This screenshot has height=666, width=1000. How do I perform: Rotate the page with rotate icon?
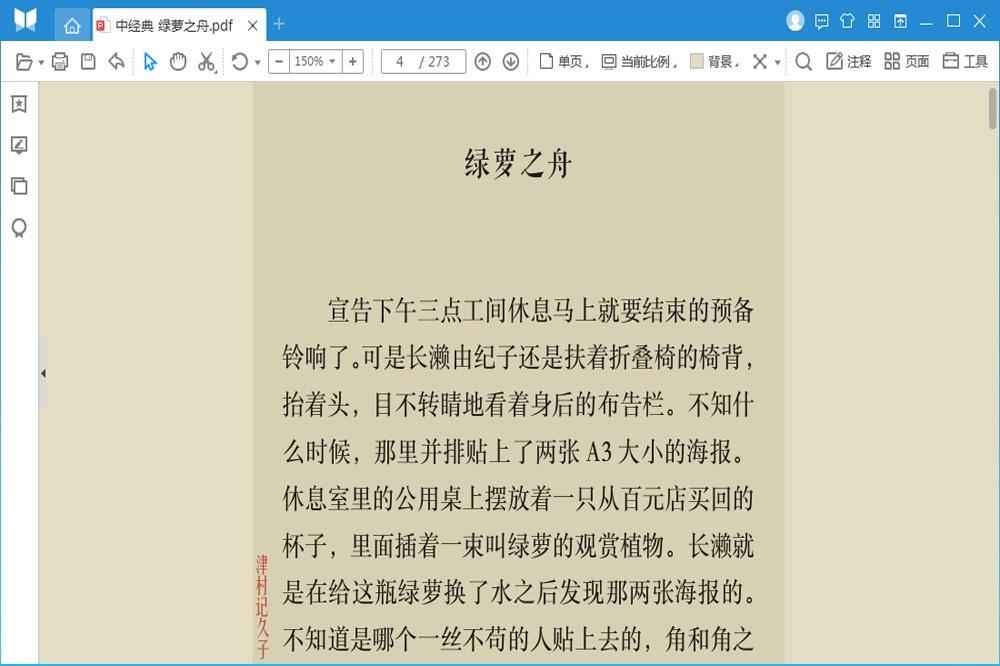pos(240,62)
